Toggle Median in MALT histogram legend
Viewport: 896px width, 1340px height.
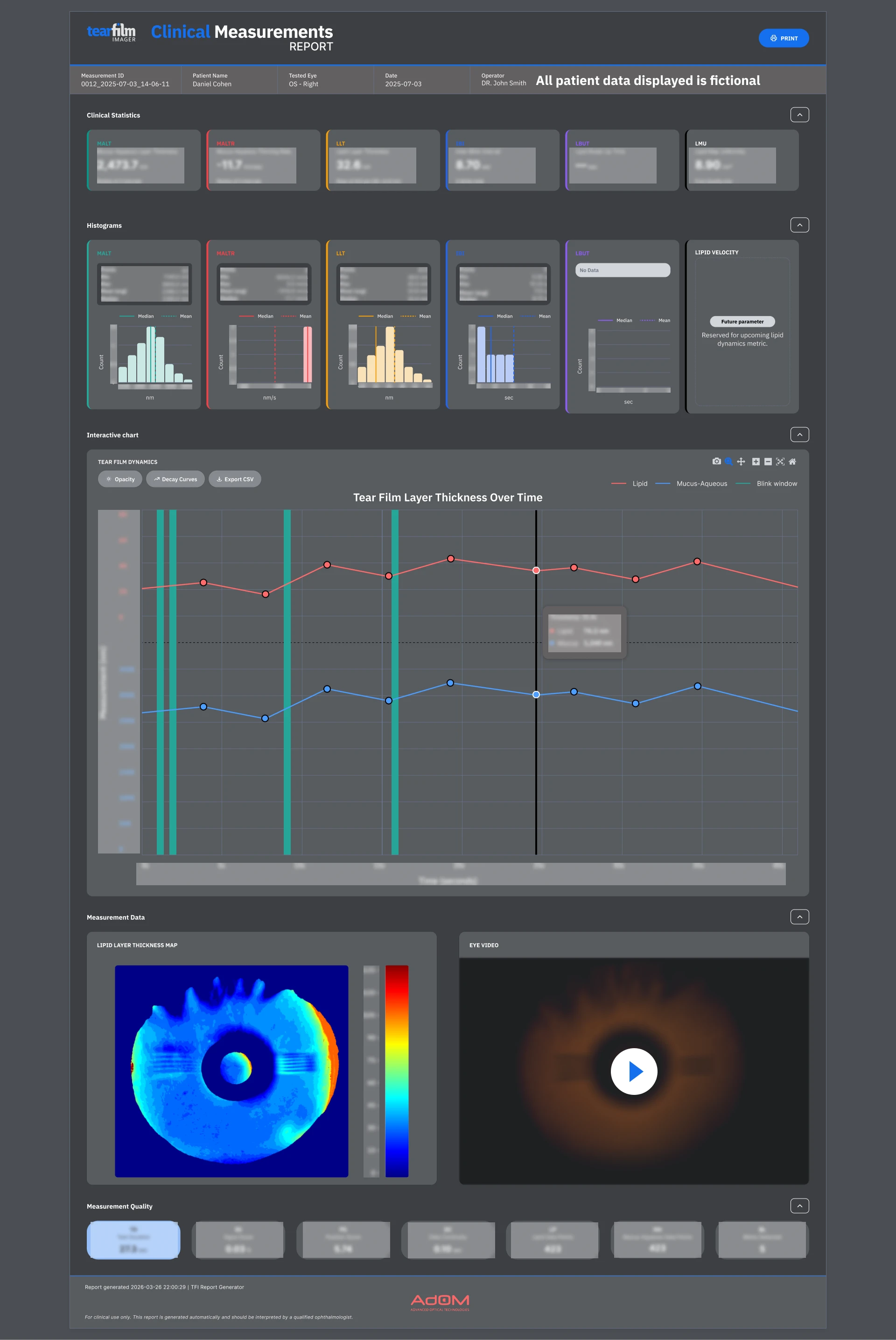coord(137,316)
